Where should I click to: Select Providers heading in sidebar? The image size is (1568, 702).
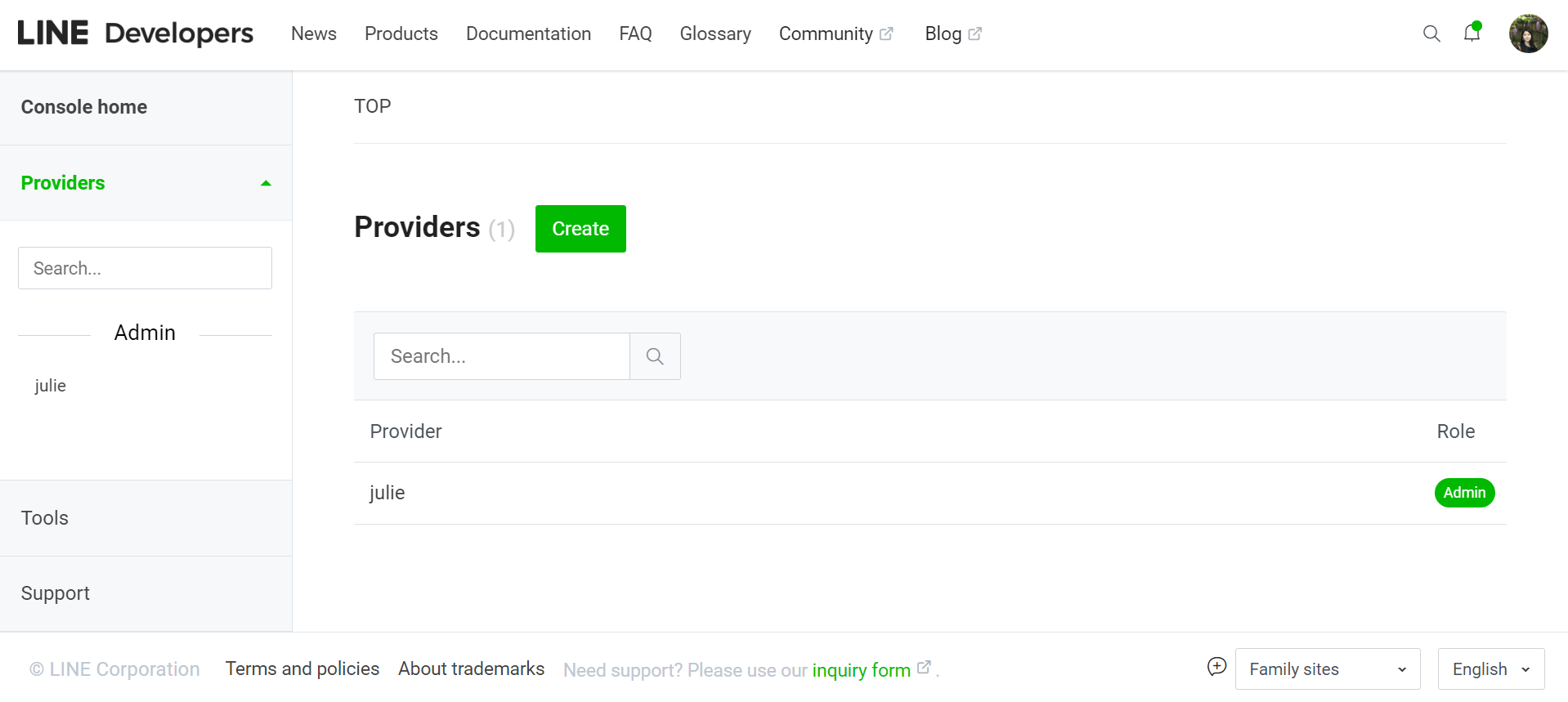[63, 183]
